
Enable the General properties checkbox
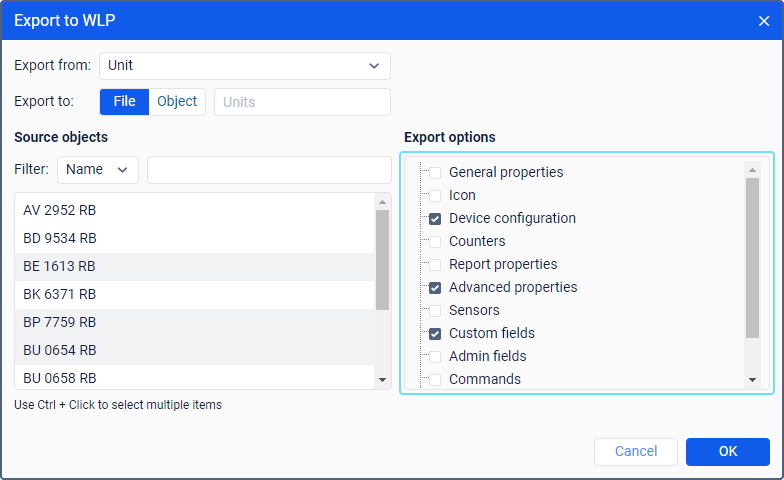point(435,172)
